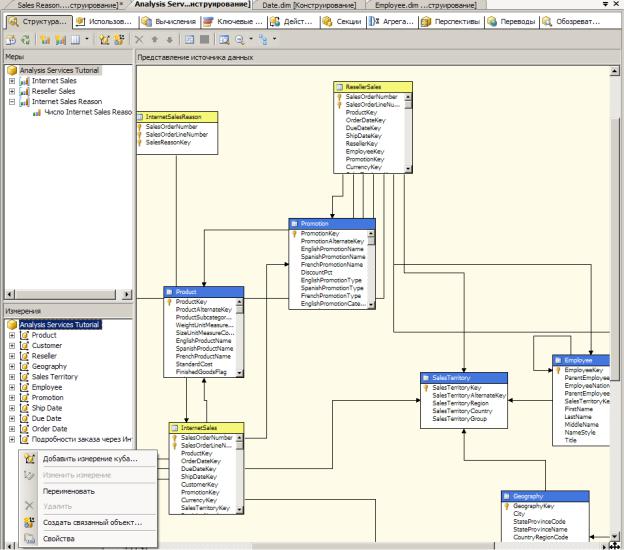
Task: Expand the Internet Sales measure group
Action: 12,81
